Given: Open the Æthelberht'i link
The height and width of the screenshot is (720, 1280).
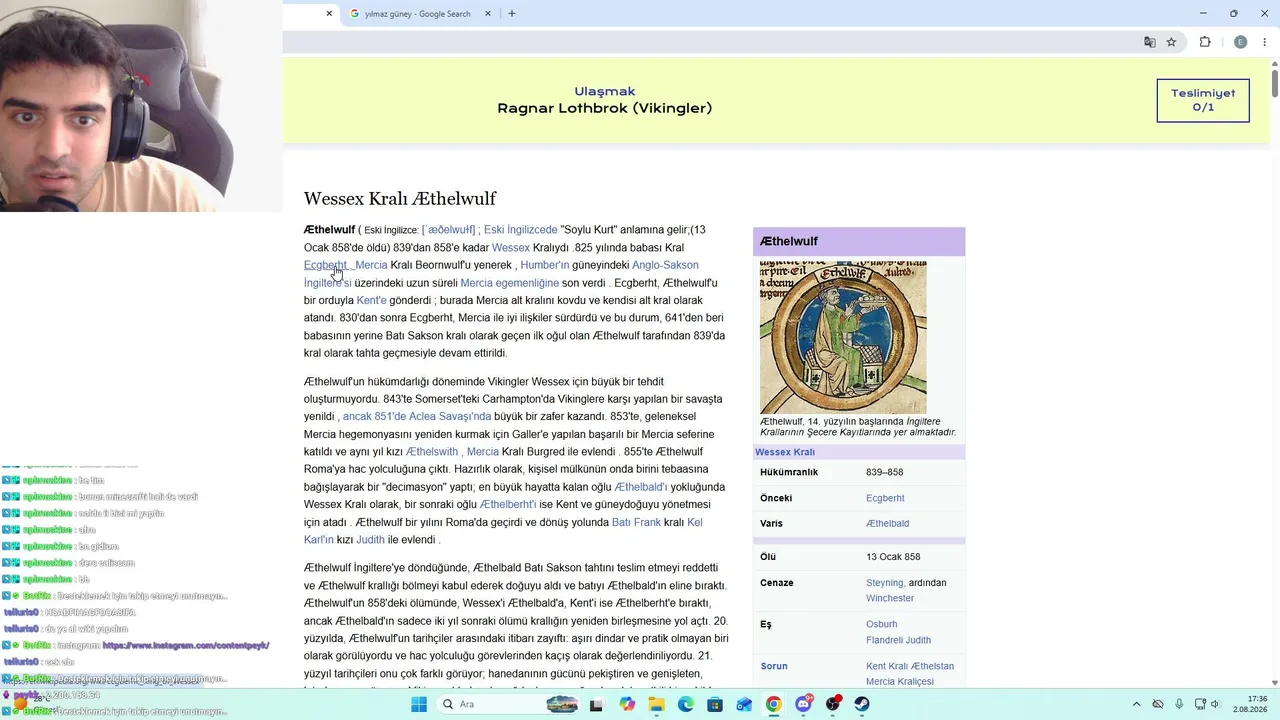Looking at the screenshot, I should [x=508, y=504].
